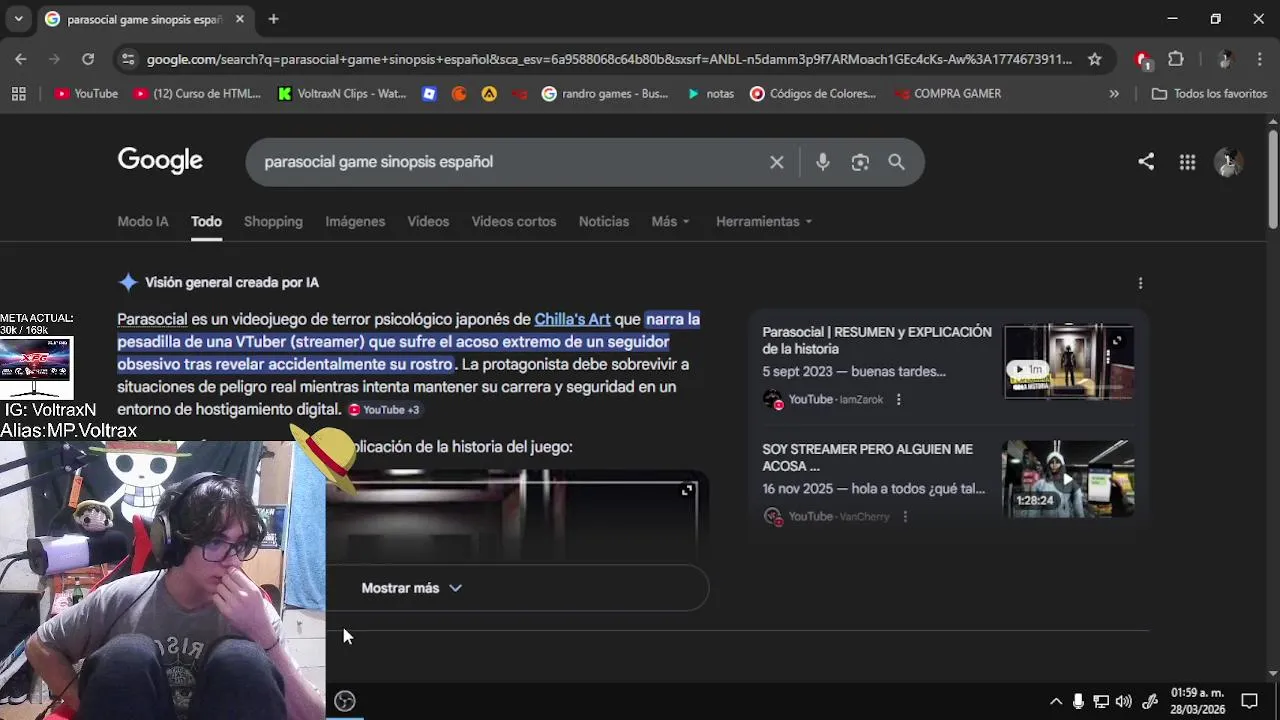
Task: Switch to the Videos tab
Action: pos(428,222)
